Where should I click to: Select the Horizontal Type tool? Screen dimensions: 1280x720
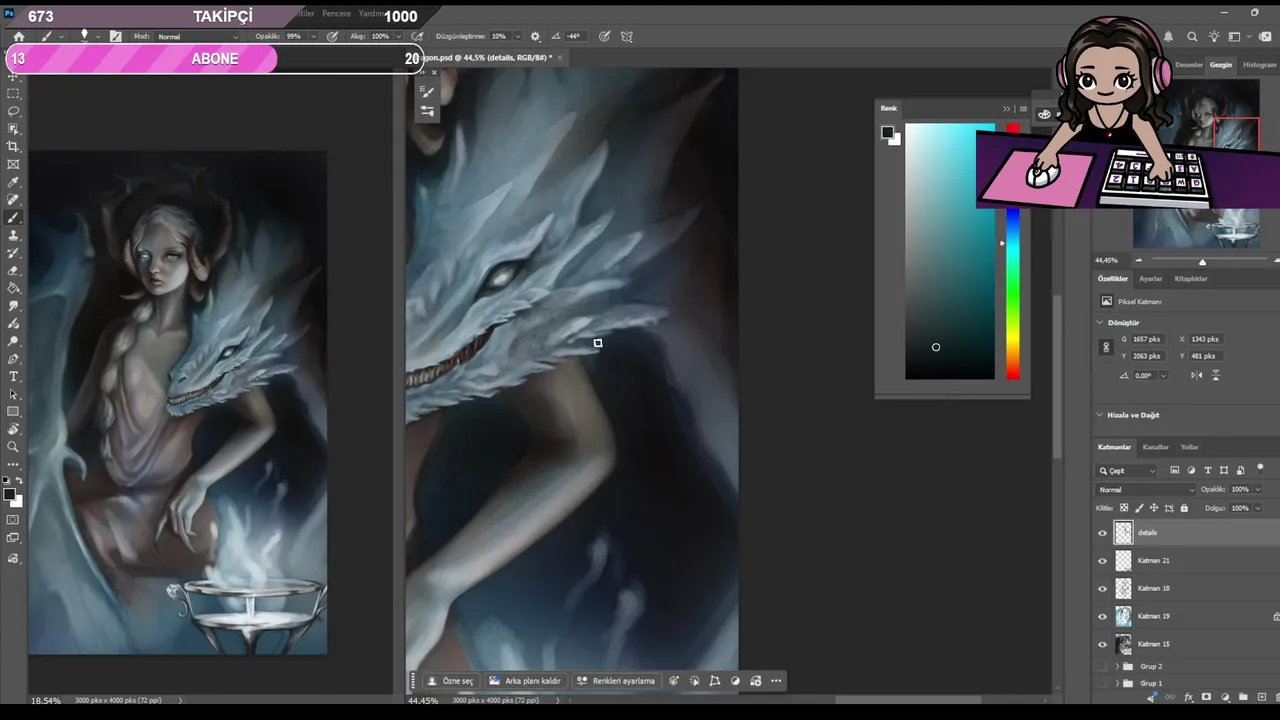[x=14, y=377]
